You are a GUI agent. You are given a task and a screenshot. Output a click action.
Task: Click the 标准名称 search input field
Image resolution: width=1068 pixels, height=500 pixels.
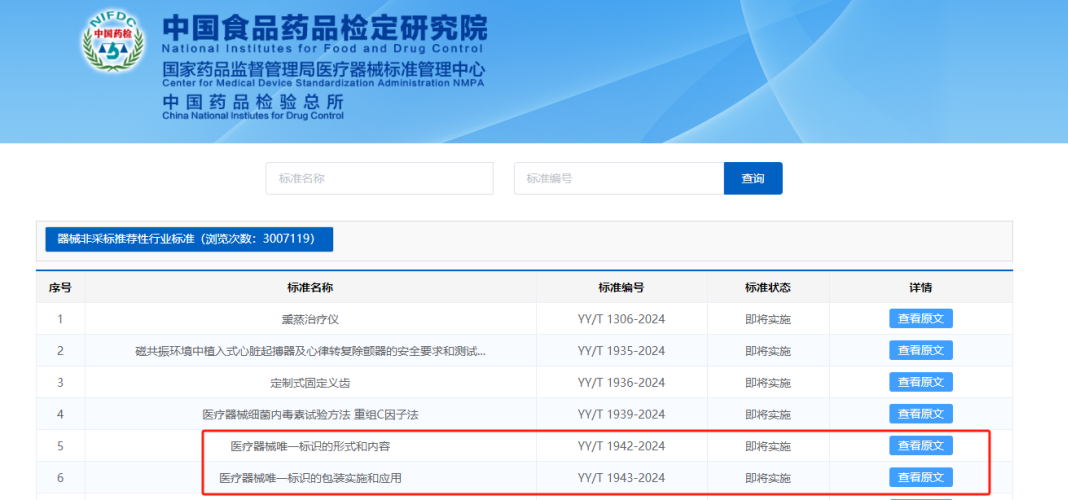point(379,178)
